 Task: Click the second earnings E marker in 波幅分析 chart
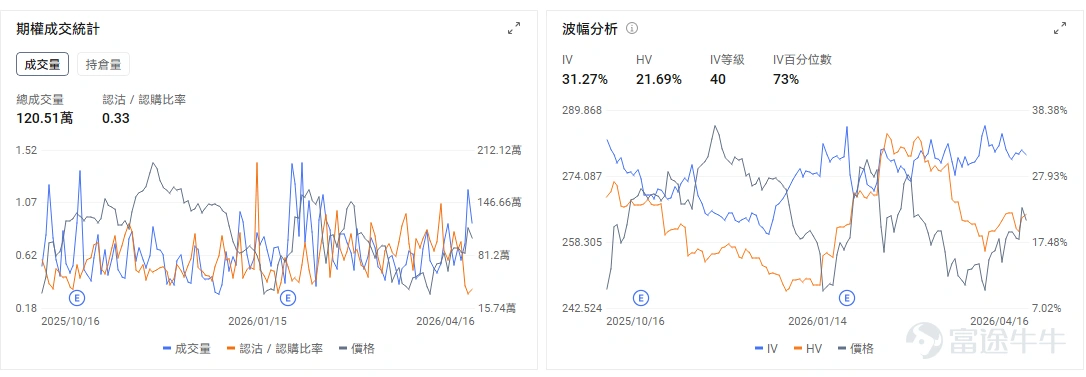(x=846, y=298)
